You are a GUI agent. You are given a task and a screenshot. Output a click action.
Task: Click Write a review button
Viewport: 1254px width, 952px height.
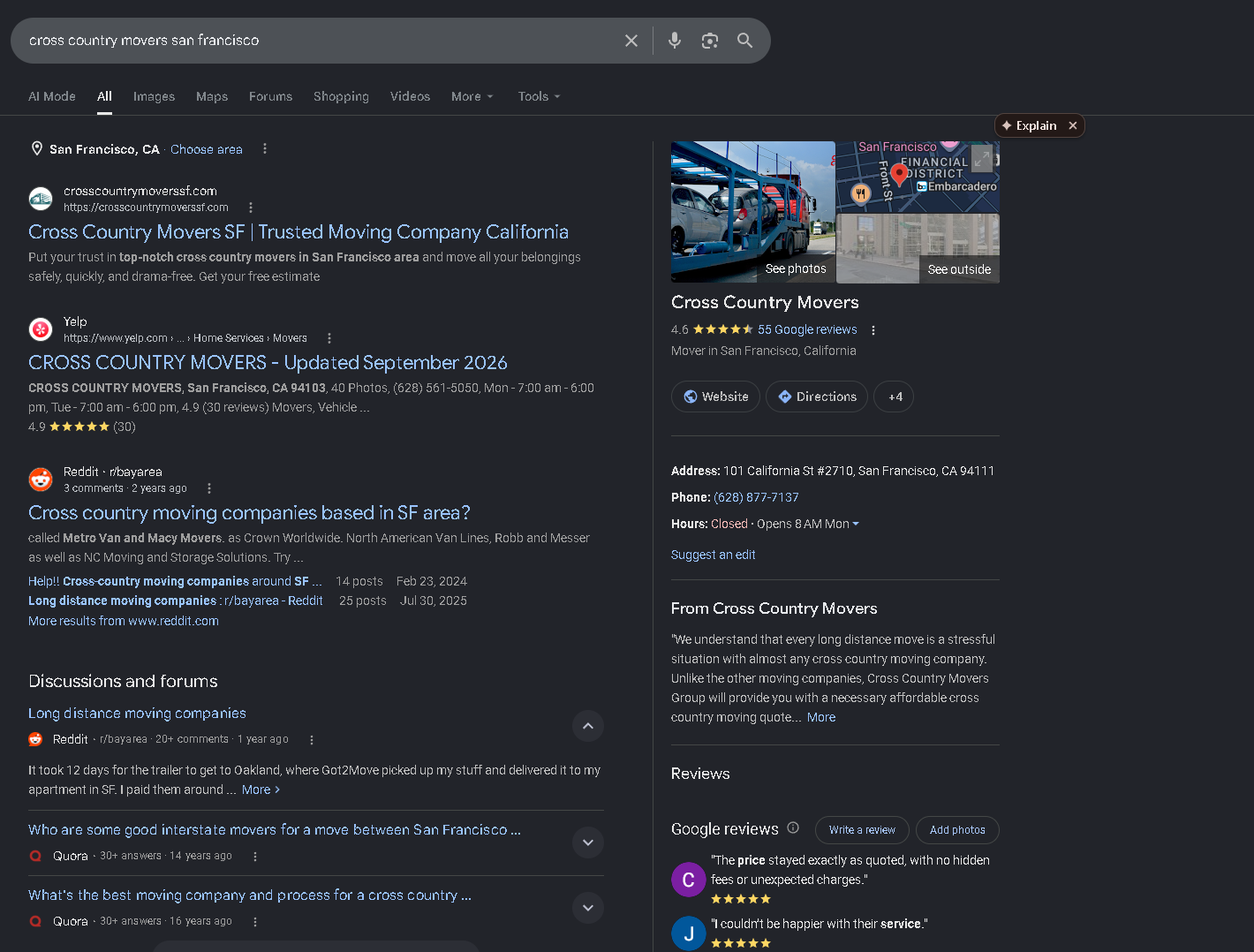pyautogui.click(x=862, y=830)
